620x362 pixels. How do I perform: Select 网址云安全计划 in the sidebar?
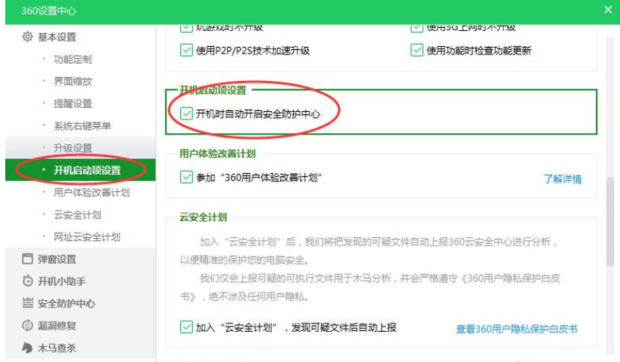click(87, 237)
